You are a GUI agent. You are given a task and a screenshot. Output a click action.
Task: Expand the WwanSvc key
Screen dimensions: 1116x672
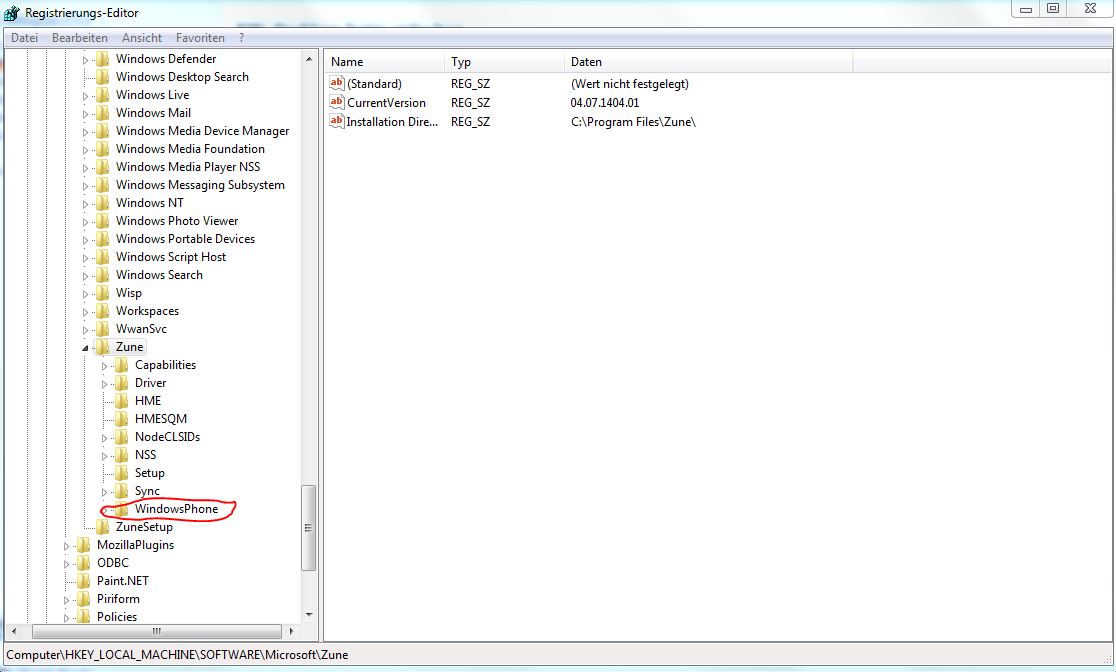(x=85, y=330)
